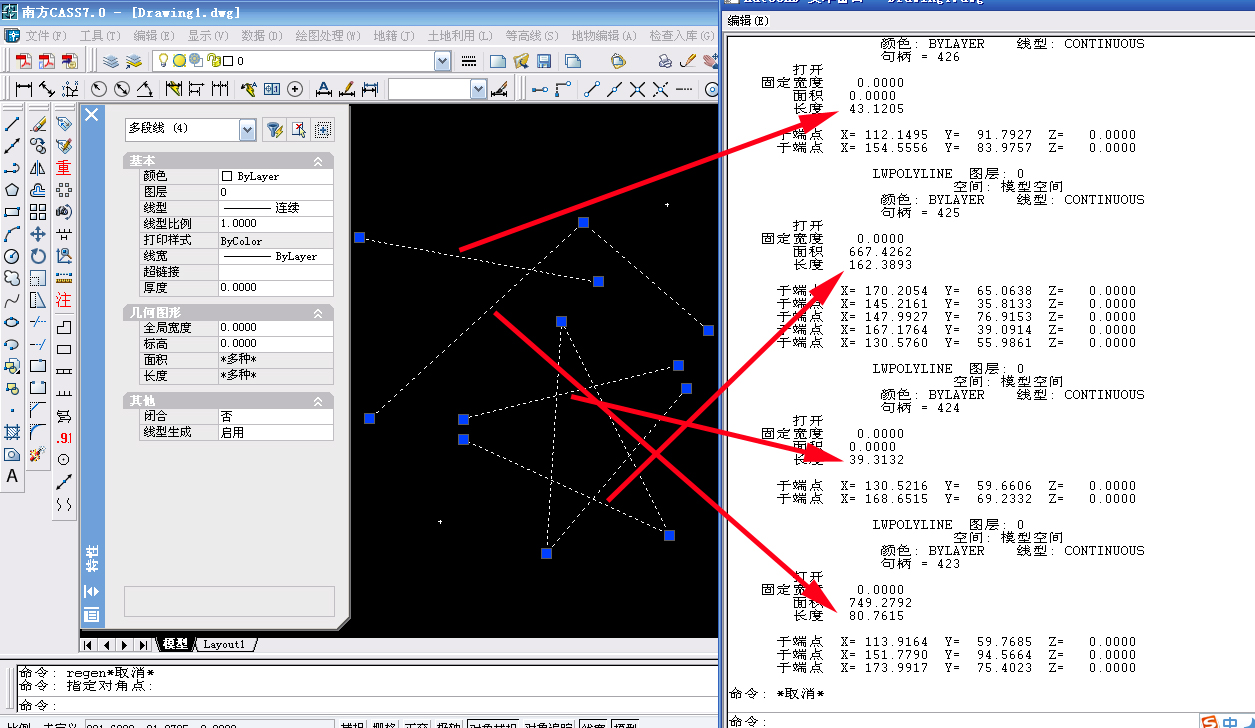Image resolution: width=1255 pixels, height=728 pixels.
Task: Open the 绘图处理(W) menu
Action: pos(327,35)
